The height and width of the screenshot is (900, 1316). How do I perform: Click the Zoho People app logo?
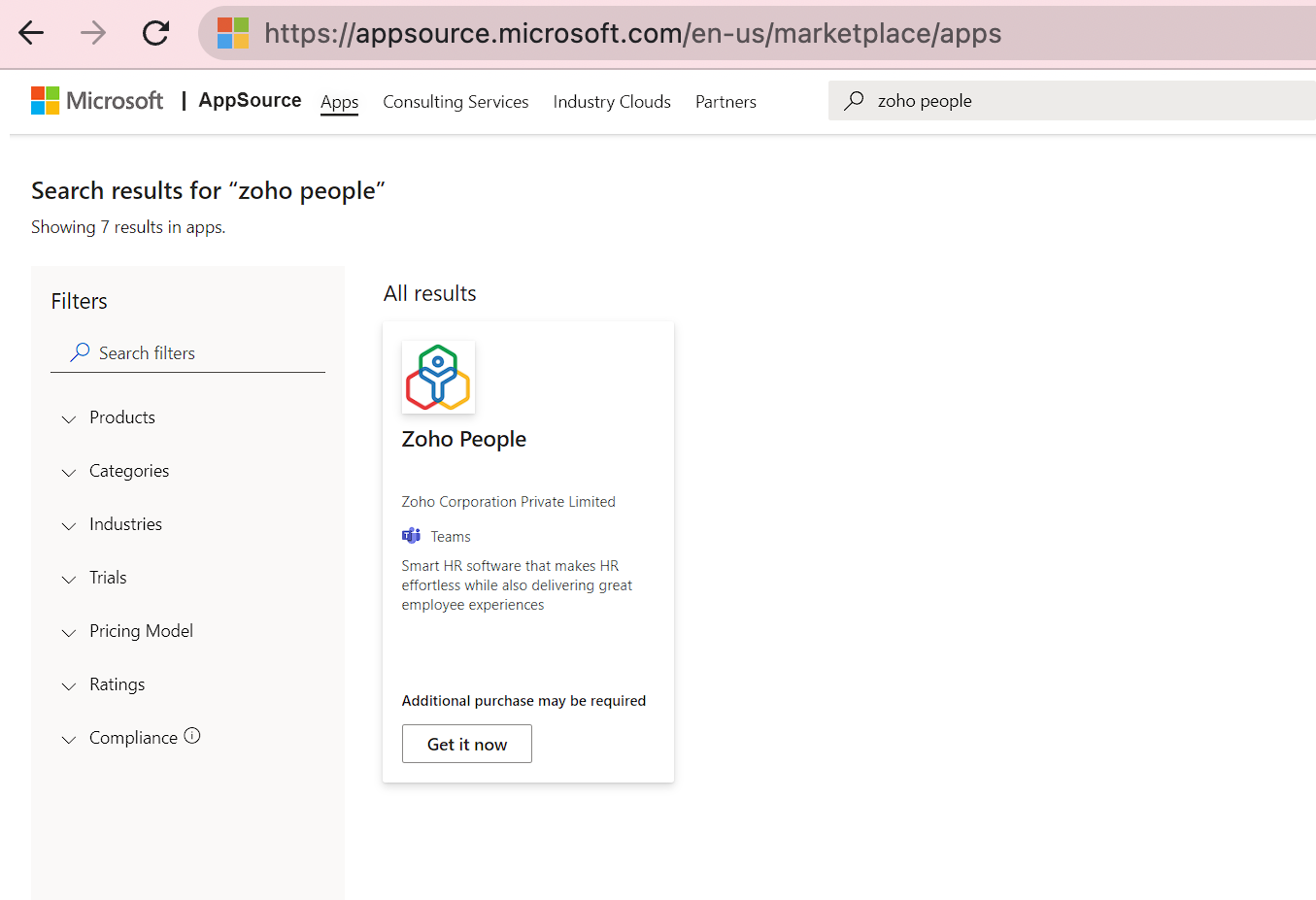[438, 377]
